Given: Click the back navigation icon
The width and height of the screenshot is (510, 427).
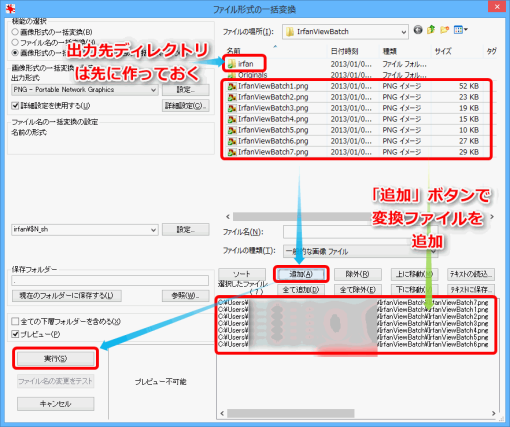Looking at the screenshot, I should (x=418, y=30).
